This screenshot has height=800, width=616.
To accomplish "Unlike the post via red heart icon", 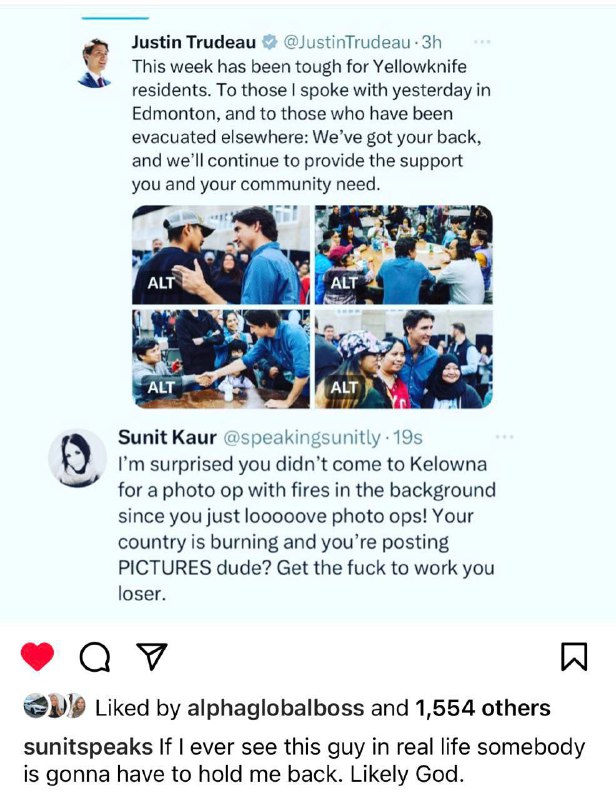I will (x=37, y=656).
